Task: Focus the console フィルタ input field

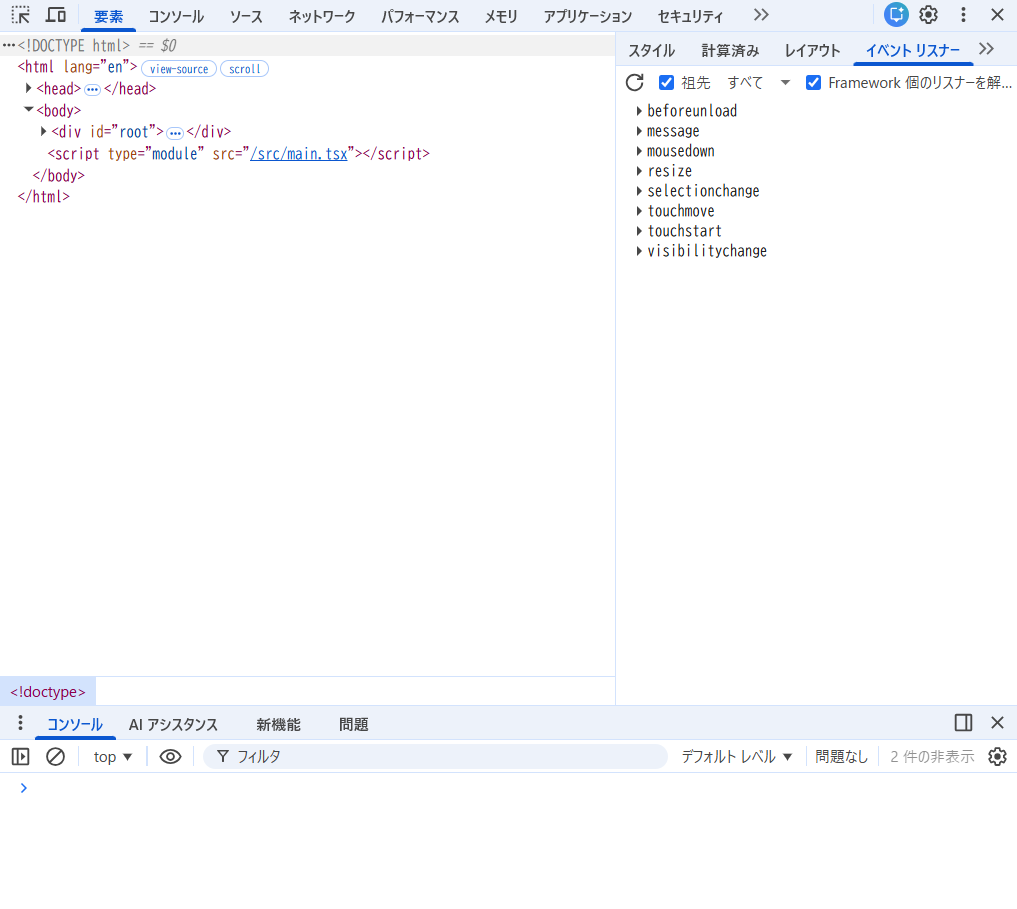Action: (x=435, y=757)
